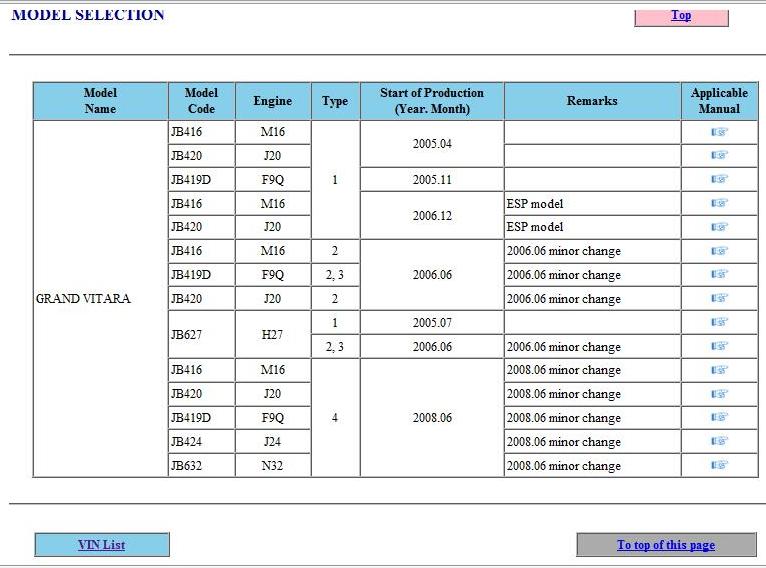Click the Type column header
Viewport: 766px width, 568px height.
(335, 101)
